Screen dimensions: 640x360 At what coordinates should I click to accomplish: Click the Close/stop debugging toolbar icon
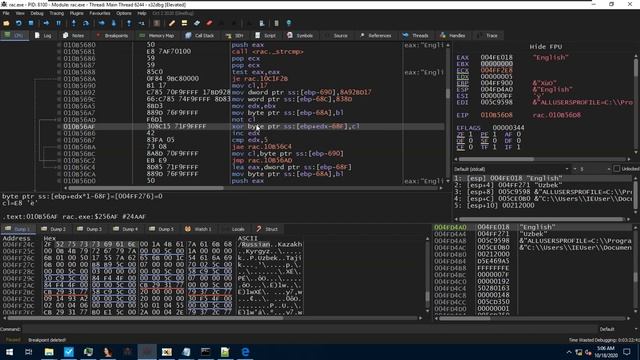coord(31,23)
